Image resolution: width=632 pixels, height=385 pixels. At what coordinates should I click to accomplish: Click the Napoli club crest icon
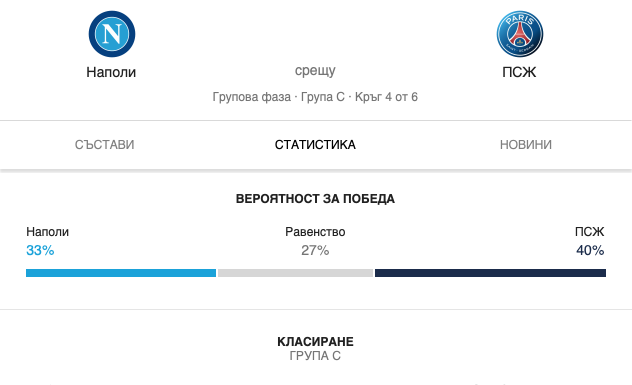(112, 34)
